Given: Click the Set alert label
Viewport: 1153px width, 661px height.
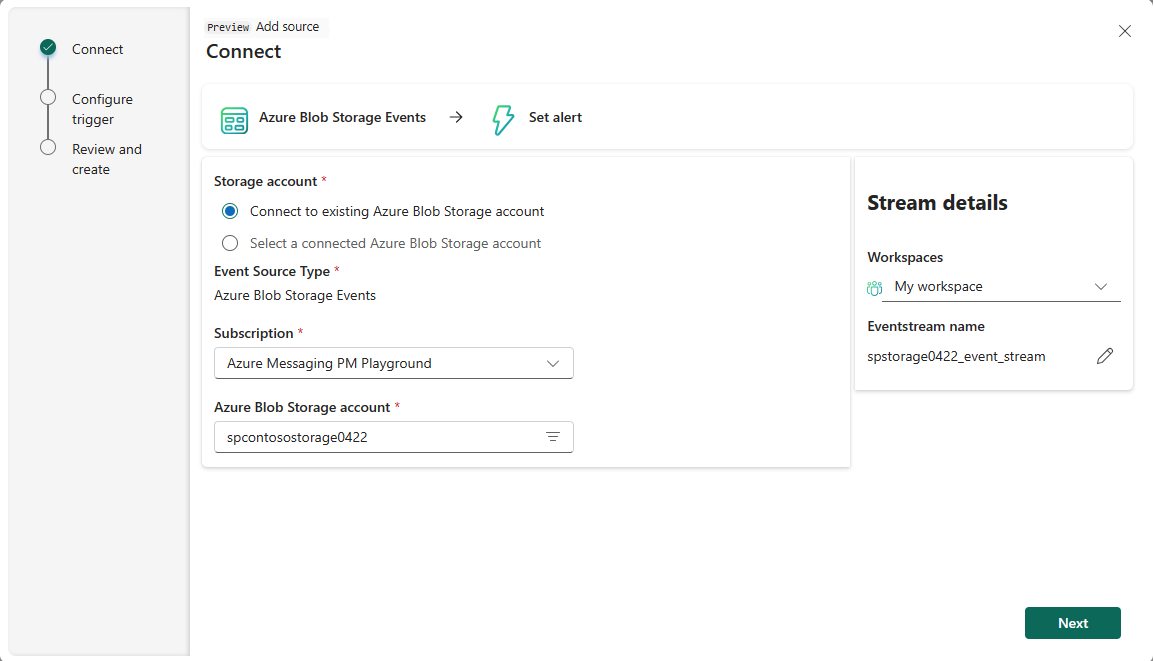Looking at the screenshot, I should click(555, 117).
